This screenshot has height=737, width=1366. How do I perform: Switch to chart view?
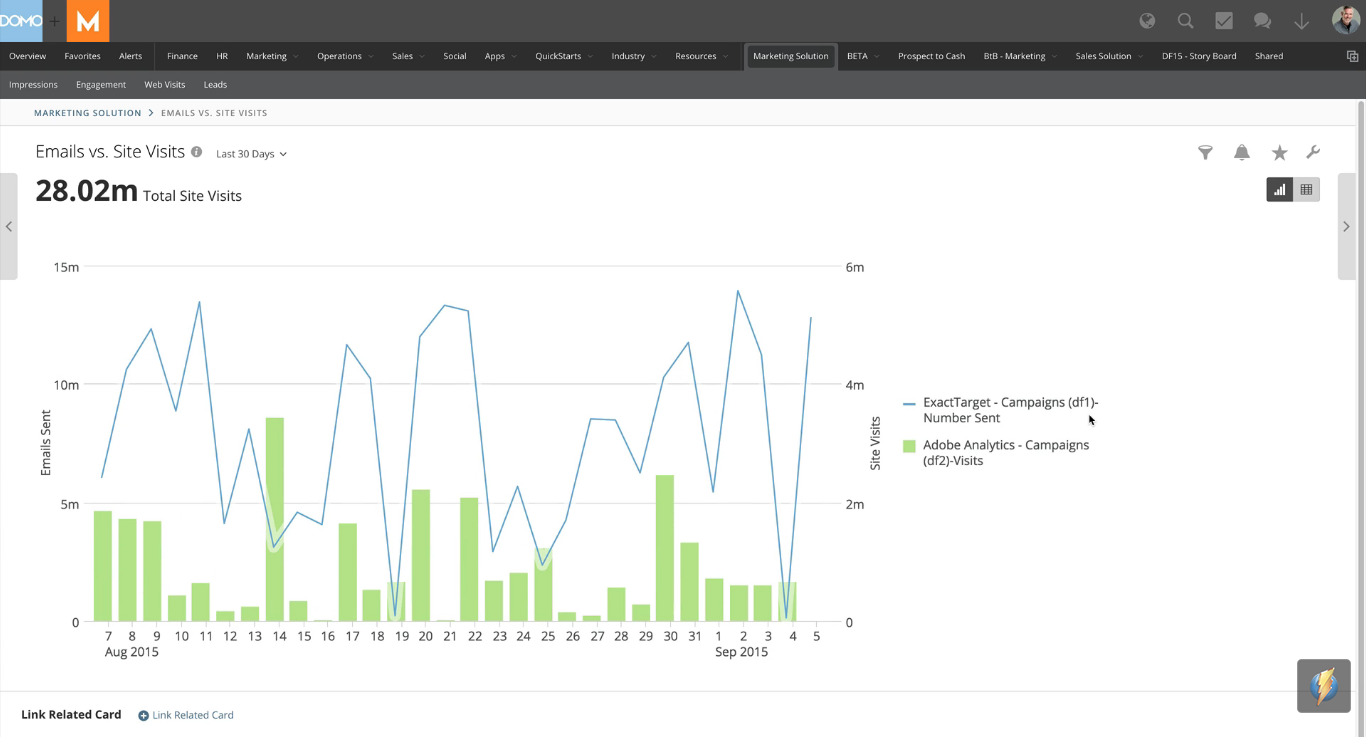[x=1279, y=189]
